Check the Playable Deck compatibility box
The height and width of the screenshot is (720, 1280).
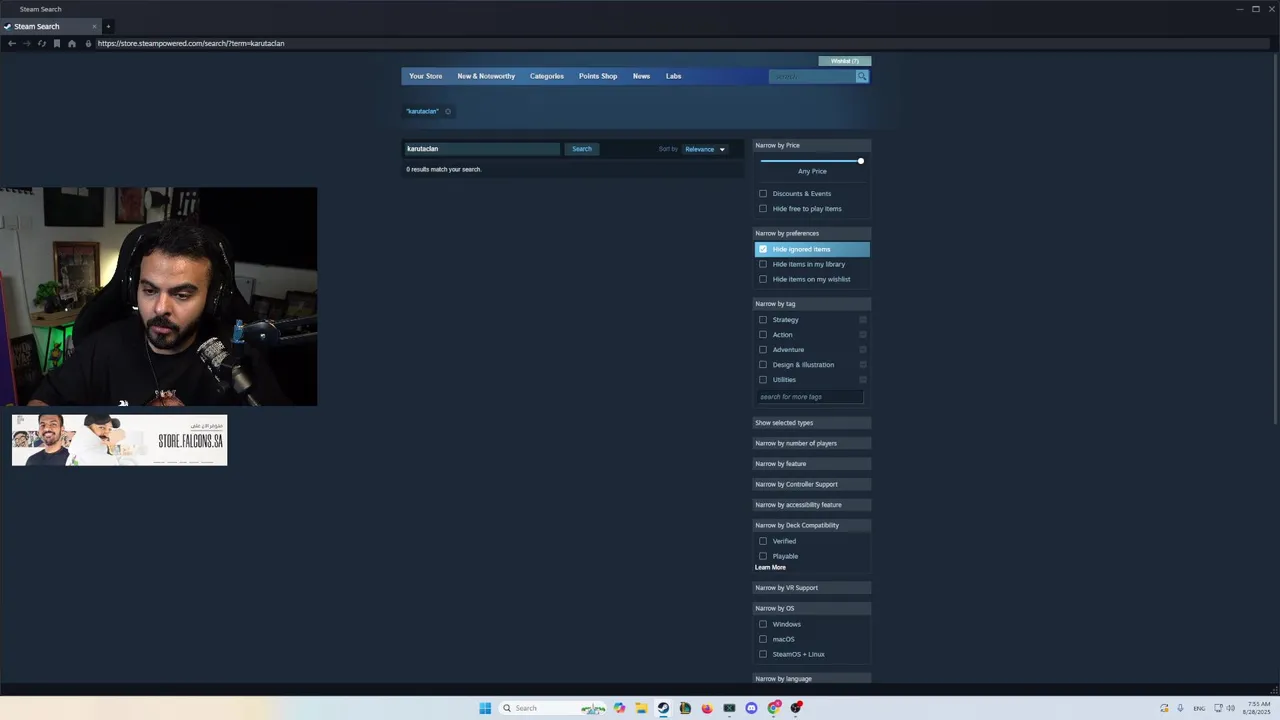763,556
